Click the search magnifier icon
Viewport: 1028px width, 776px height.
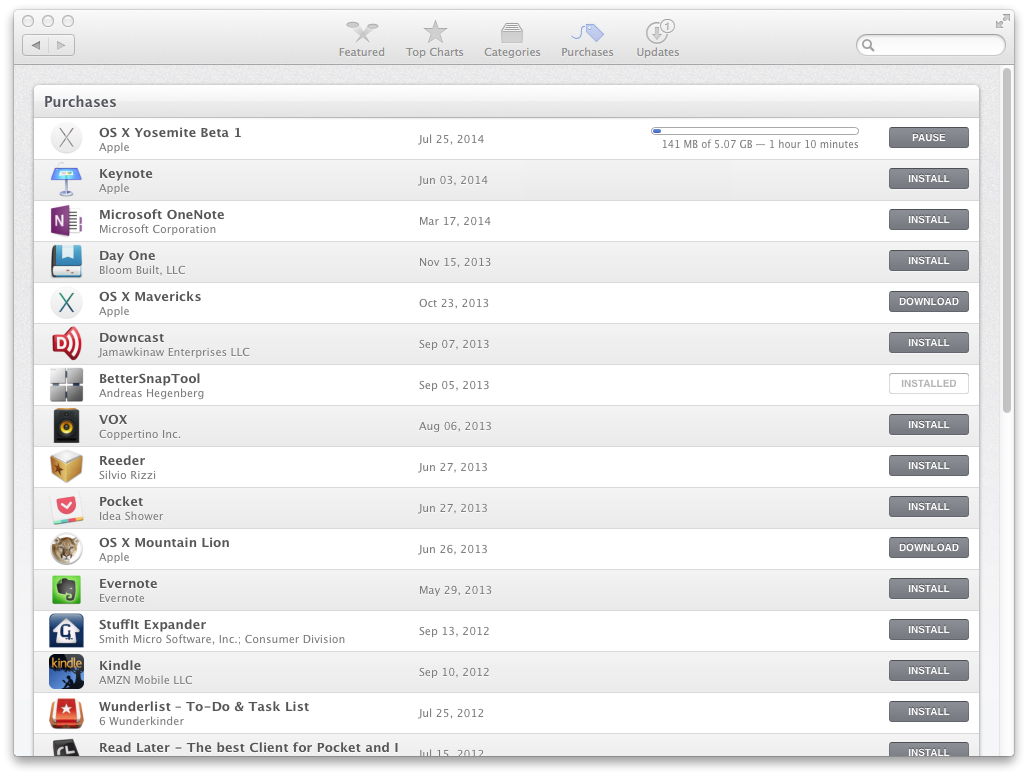click(x=868, y=45)
